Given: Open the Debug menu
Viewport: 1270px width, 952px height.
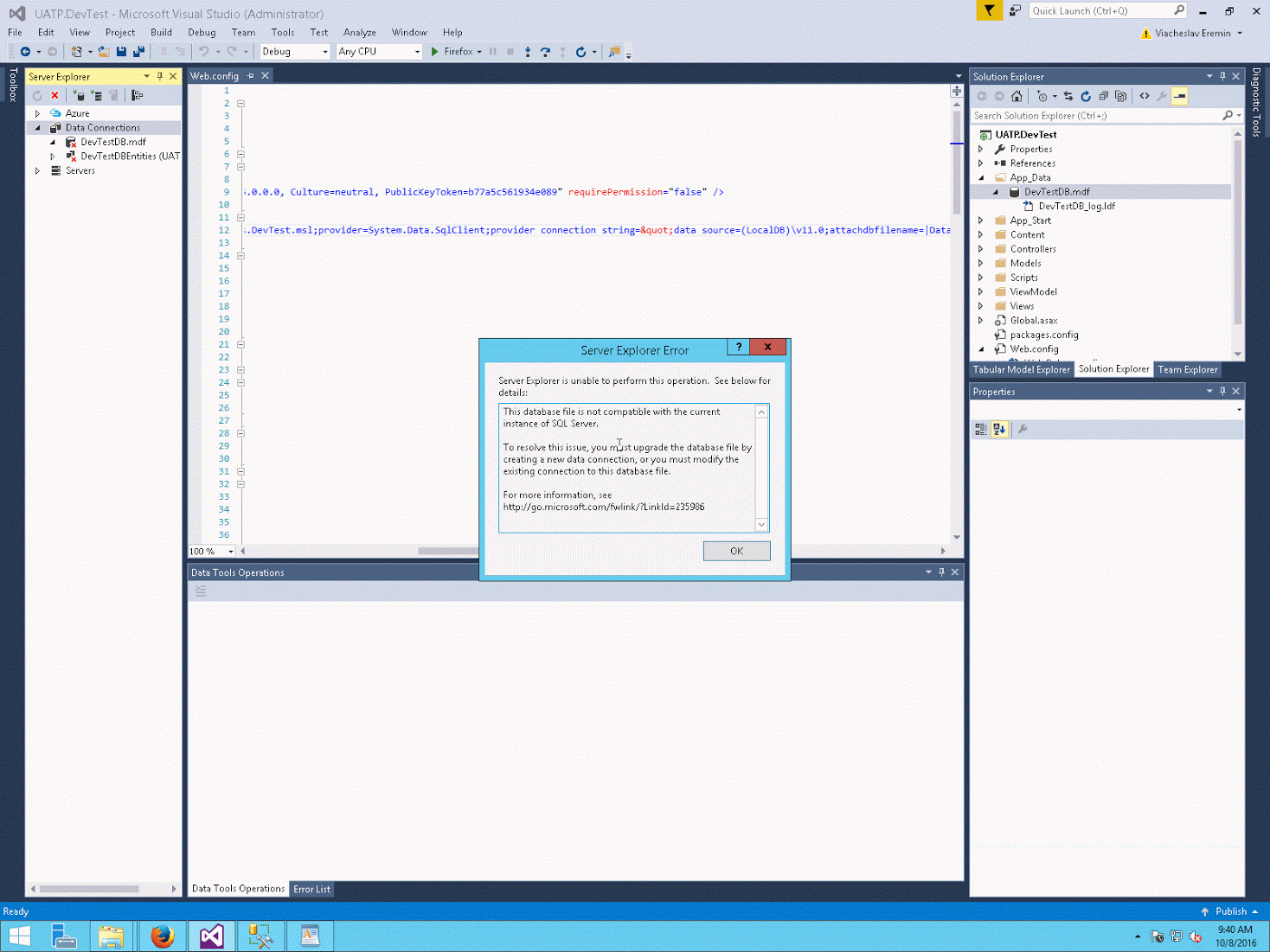Looking at the screenshot, I should pyautogui.click(x=202, y=32).
